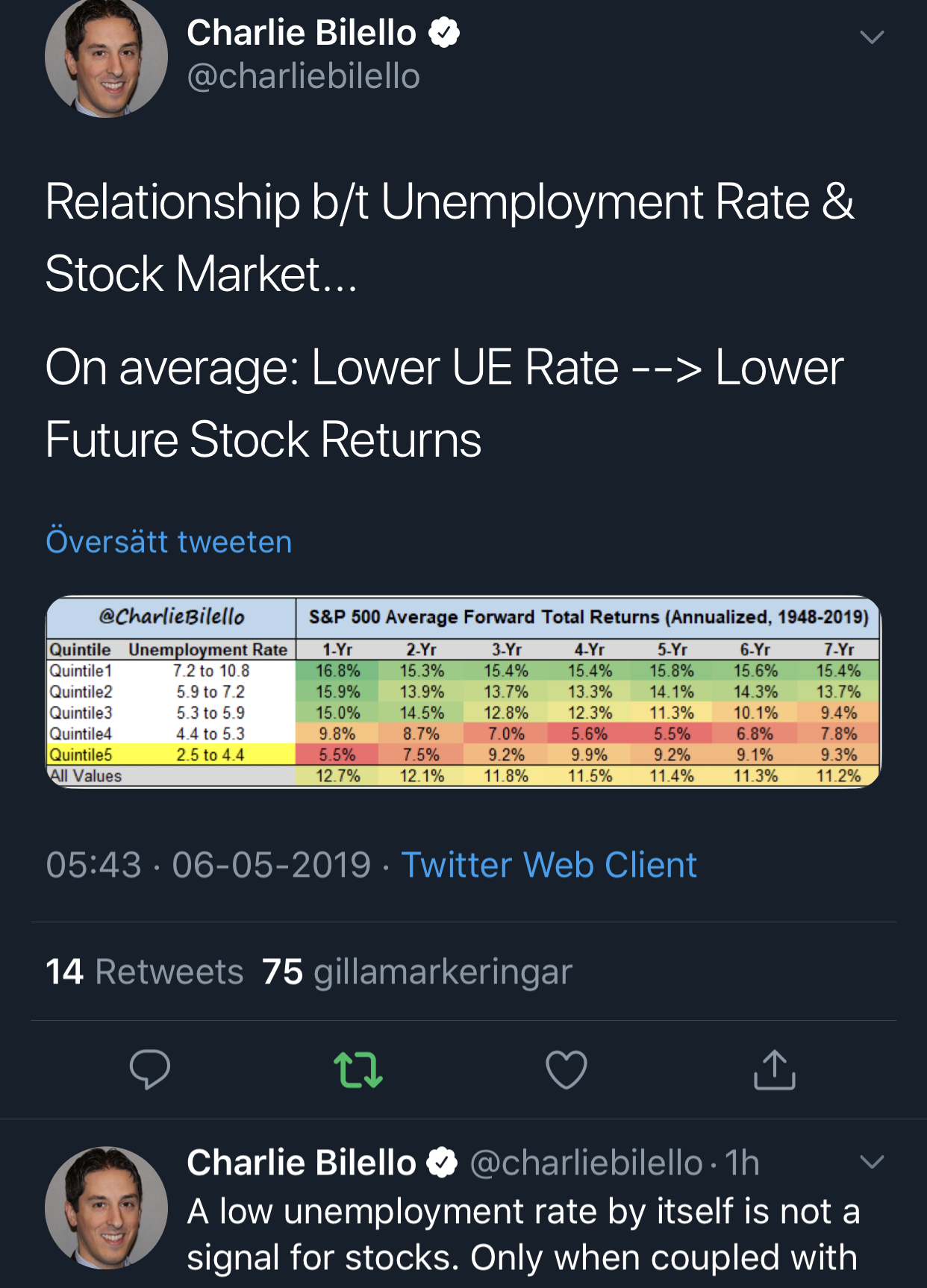Click Charlie Bilello's name in the header
Viewport: 927px width, 1288px height.
pos(302,33)
